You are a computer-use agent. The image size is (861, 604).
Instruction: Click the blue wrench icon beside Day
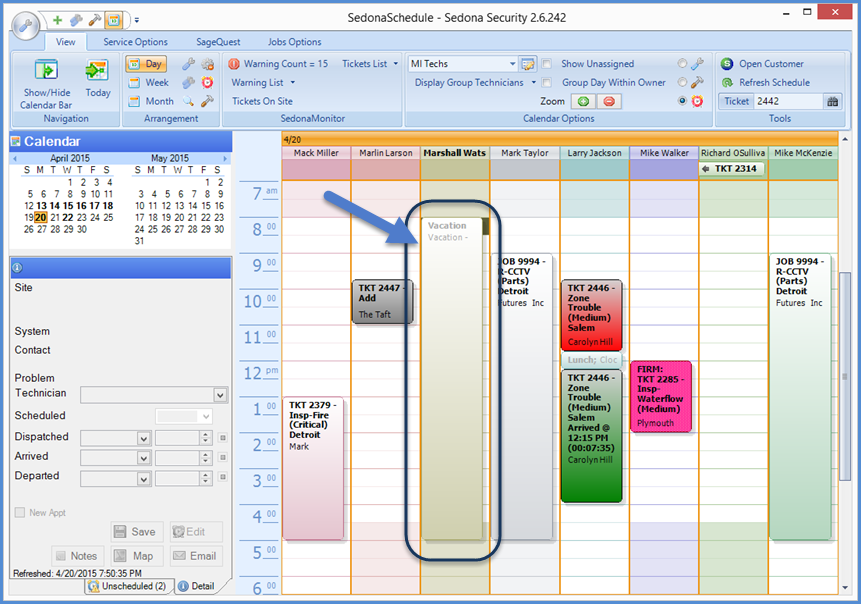188,64
